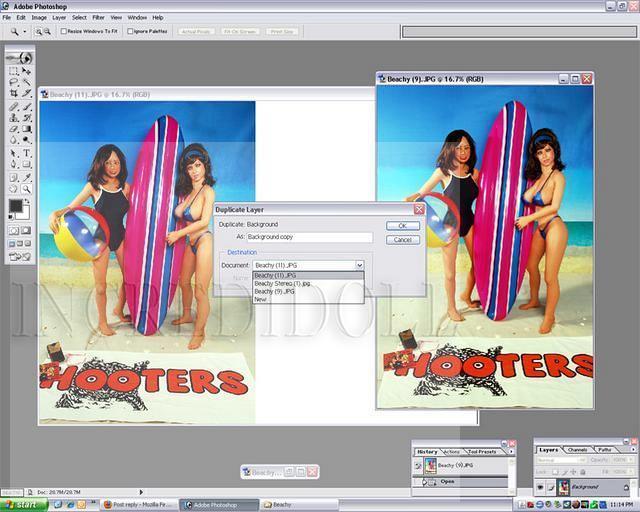Open Zoom tool preset picker arrow

pyautogui.click(x=24, y=31)
